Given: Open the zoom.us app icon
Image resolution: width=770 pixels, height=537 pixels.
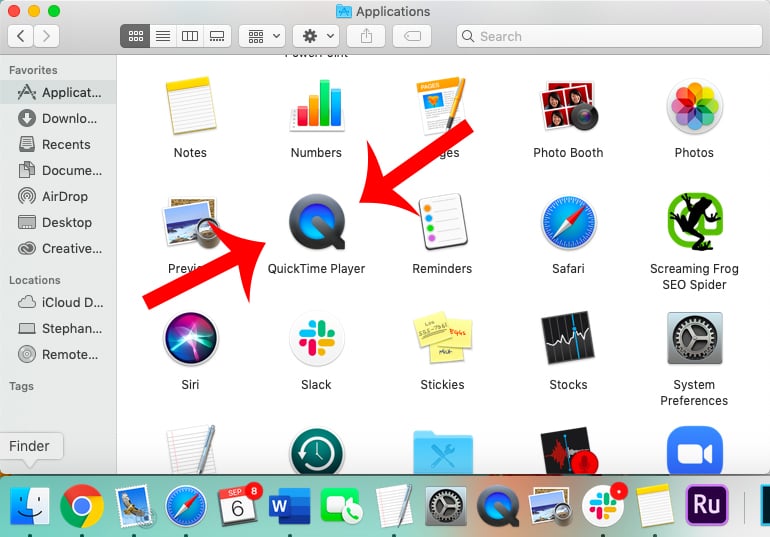Looking at the screenshot, I should [694, 451].
